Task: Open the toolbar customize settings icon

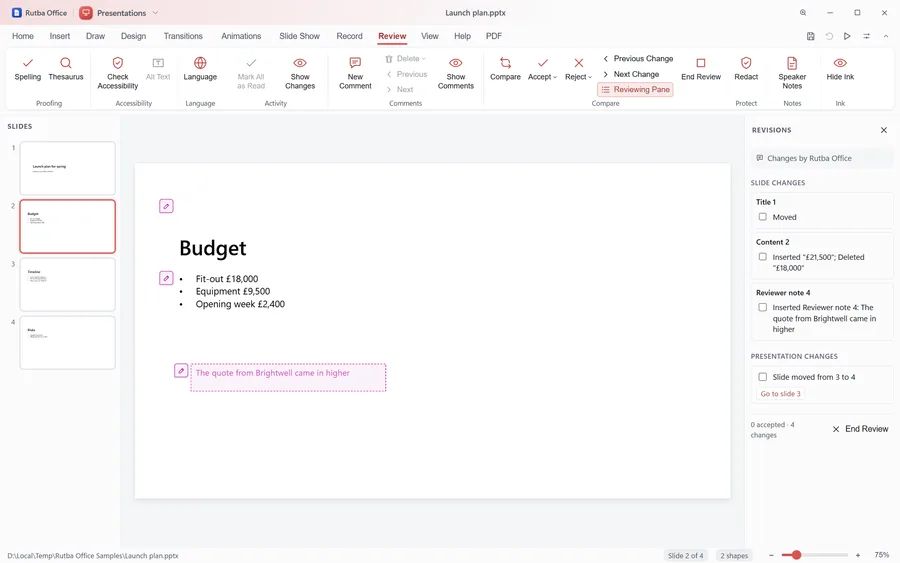Action: [x=867, y=36]
